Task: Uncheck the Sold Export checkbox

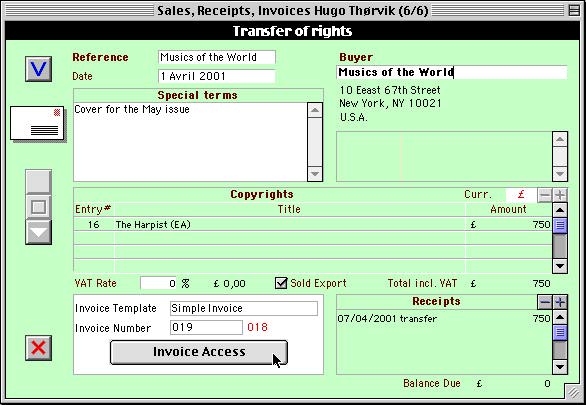Action: tap(281, 283)
